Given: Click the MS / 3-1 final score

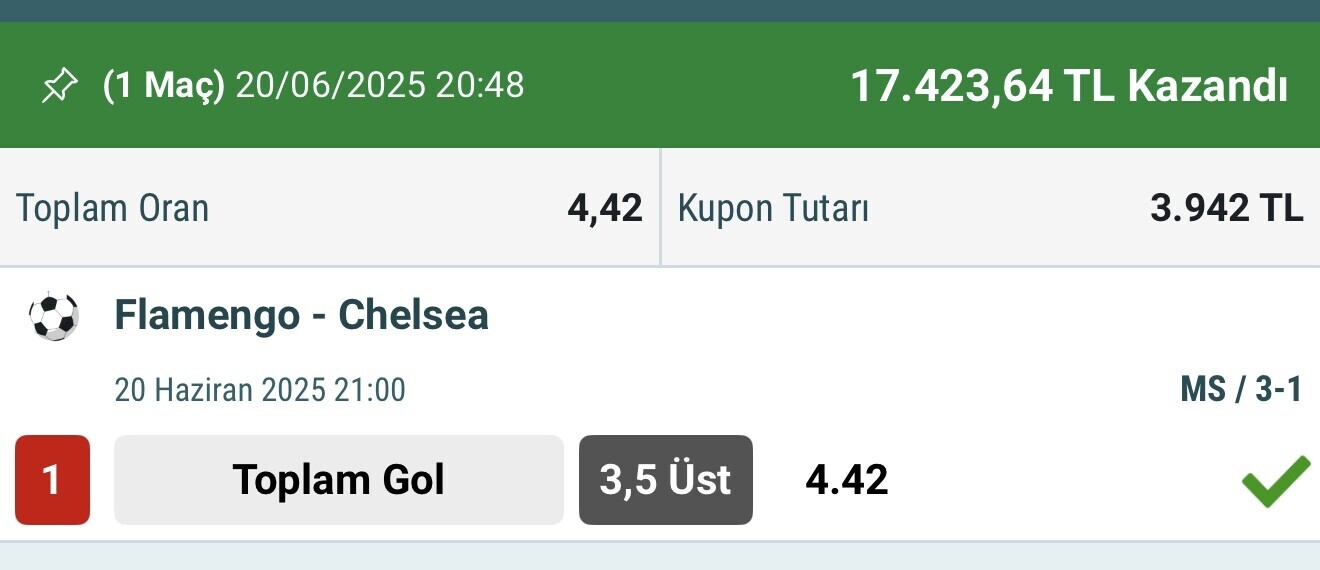Looking at the screenshot, I should pyautogui.click(x=1241, y=389).
